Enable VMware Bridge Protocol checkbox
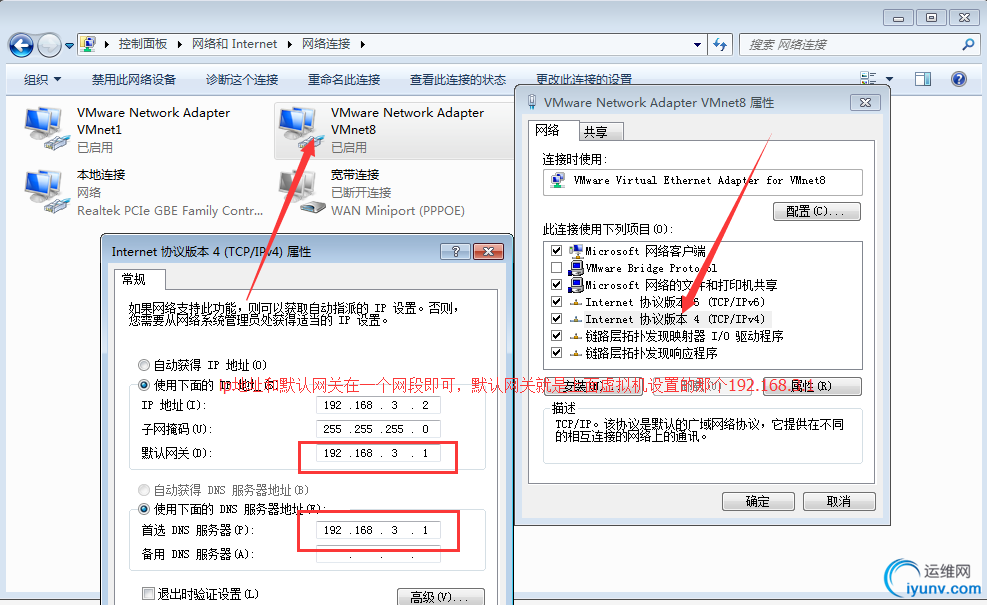Viewport: 987px width, 605px height. tap(556, 268)
